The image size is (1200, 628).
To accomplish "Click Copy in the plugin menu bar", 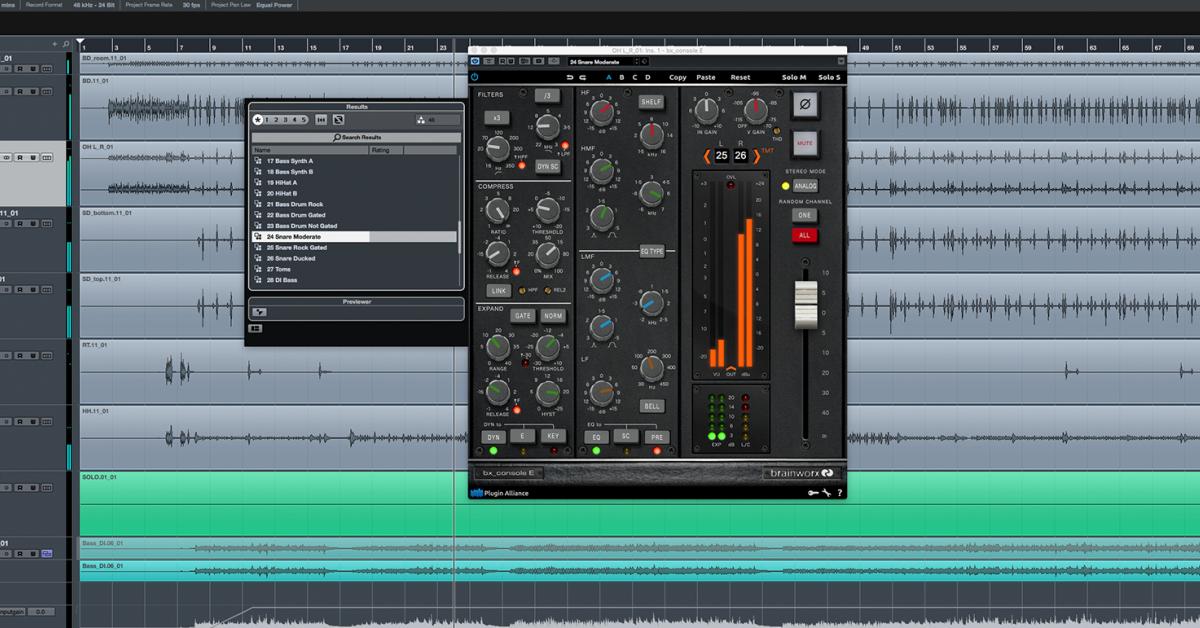I will 677,76.
